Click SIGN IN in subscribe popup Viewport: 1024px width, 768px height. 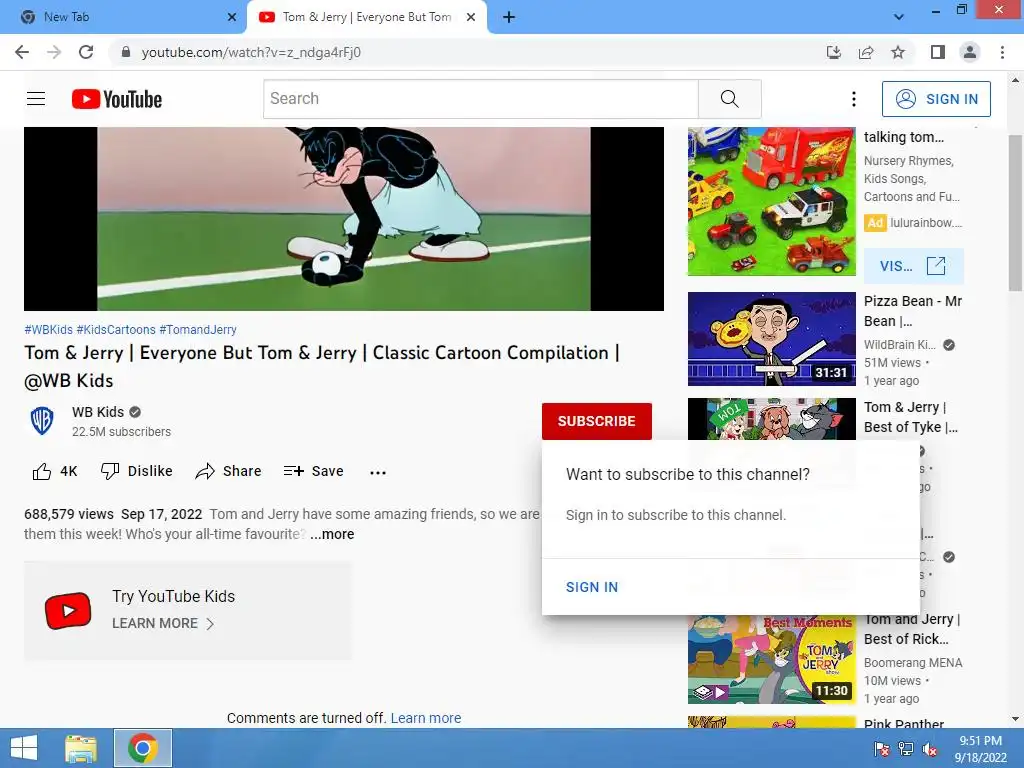592,587
